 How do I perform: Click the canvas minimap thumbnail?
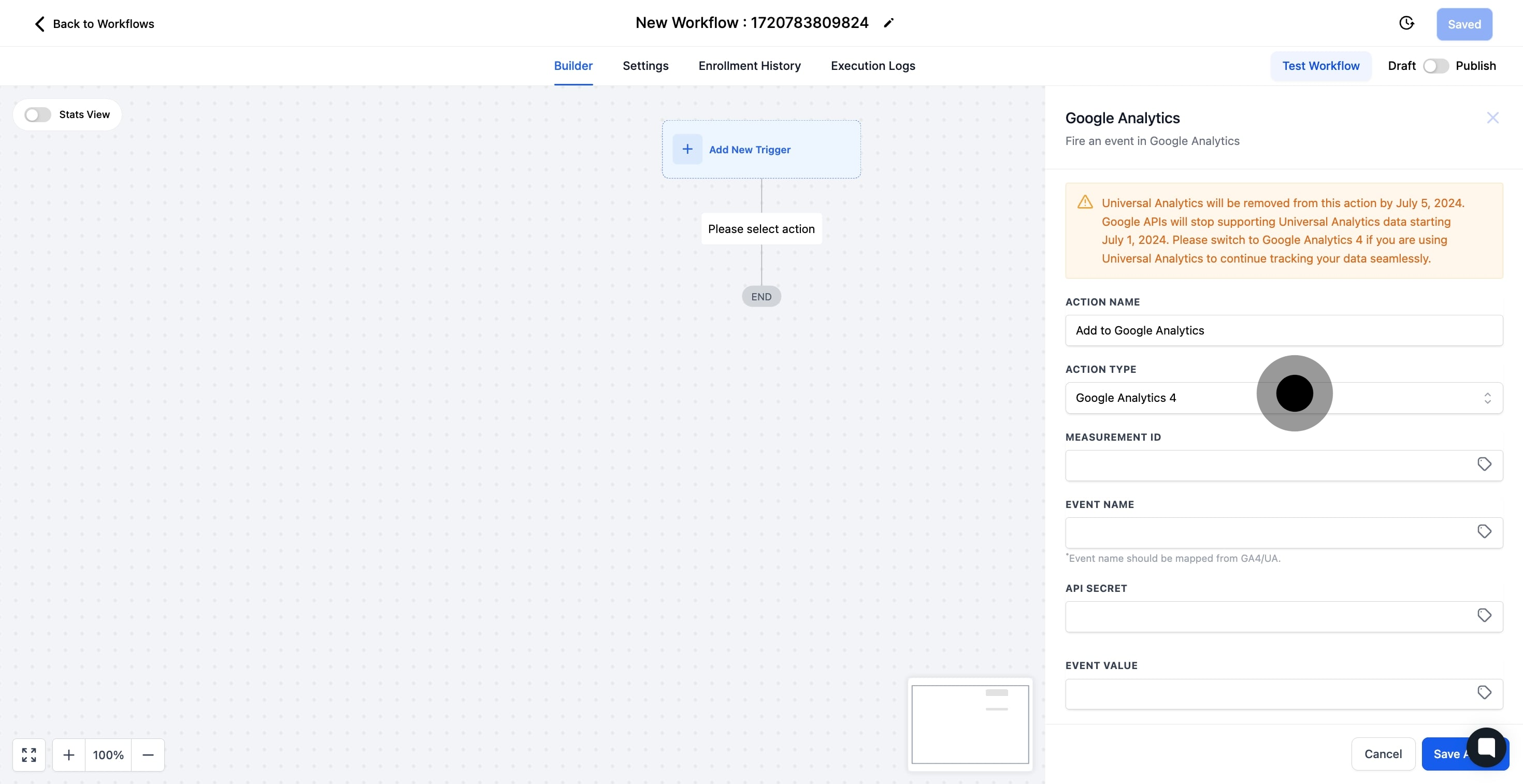coord(970,724)
